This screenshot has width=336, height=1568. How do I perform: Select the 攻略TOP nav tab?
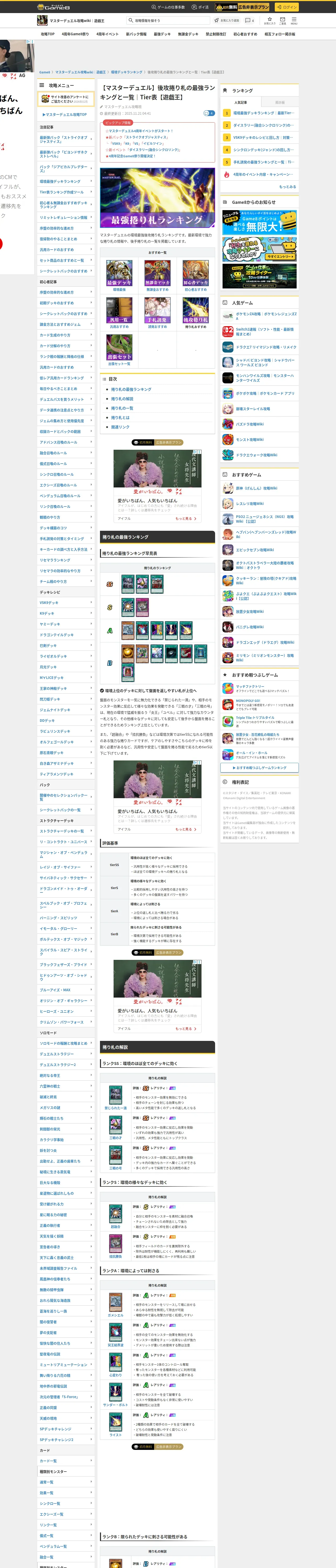click(x=48, y=34)
